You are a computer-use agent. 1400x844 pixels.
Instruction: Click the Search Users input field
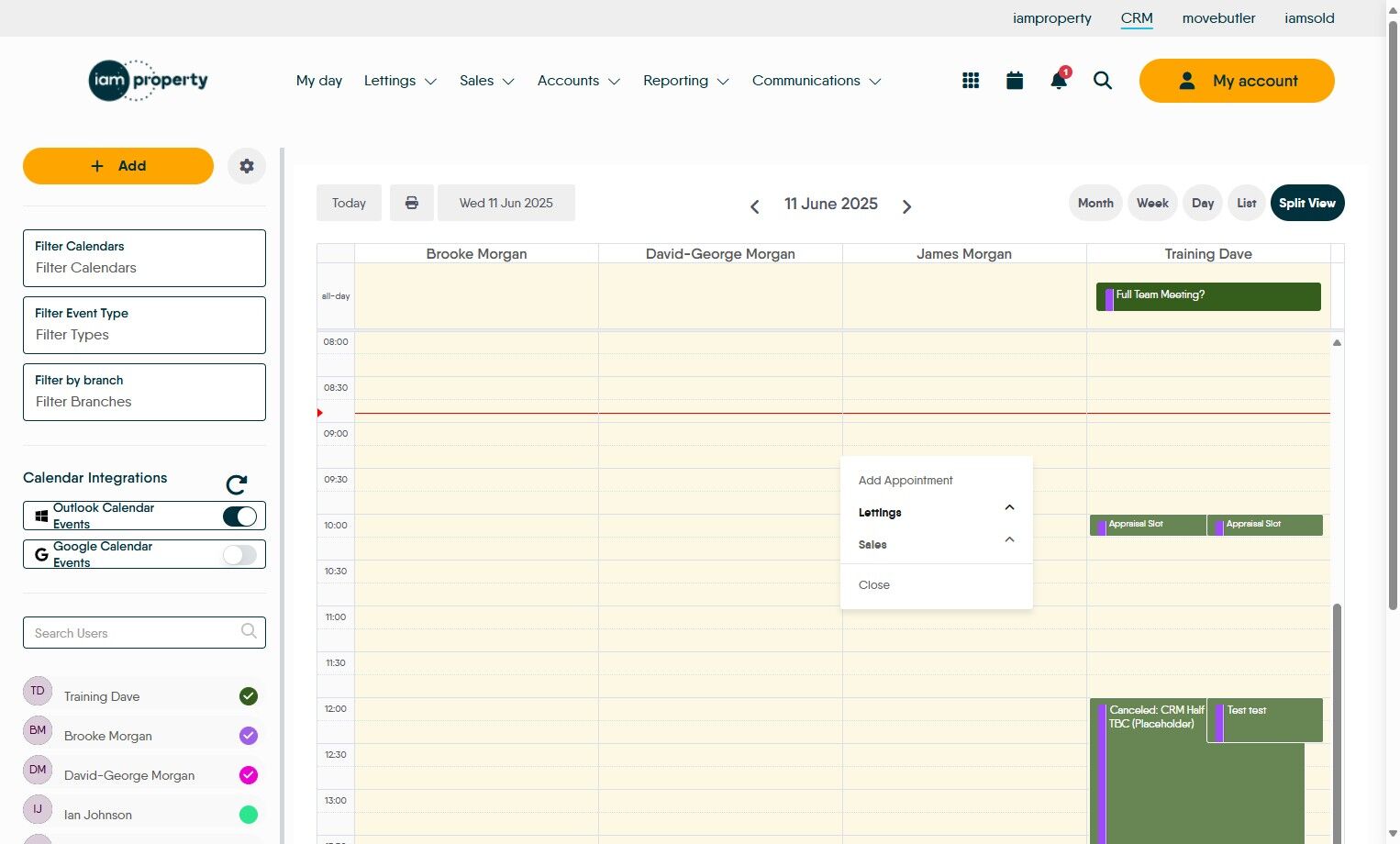(x=144, y=632)
